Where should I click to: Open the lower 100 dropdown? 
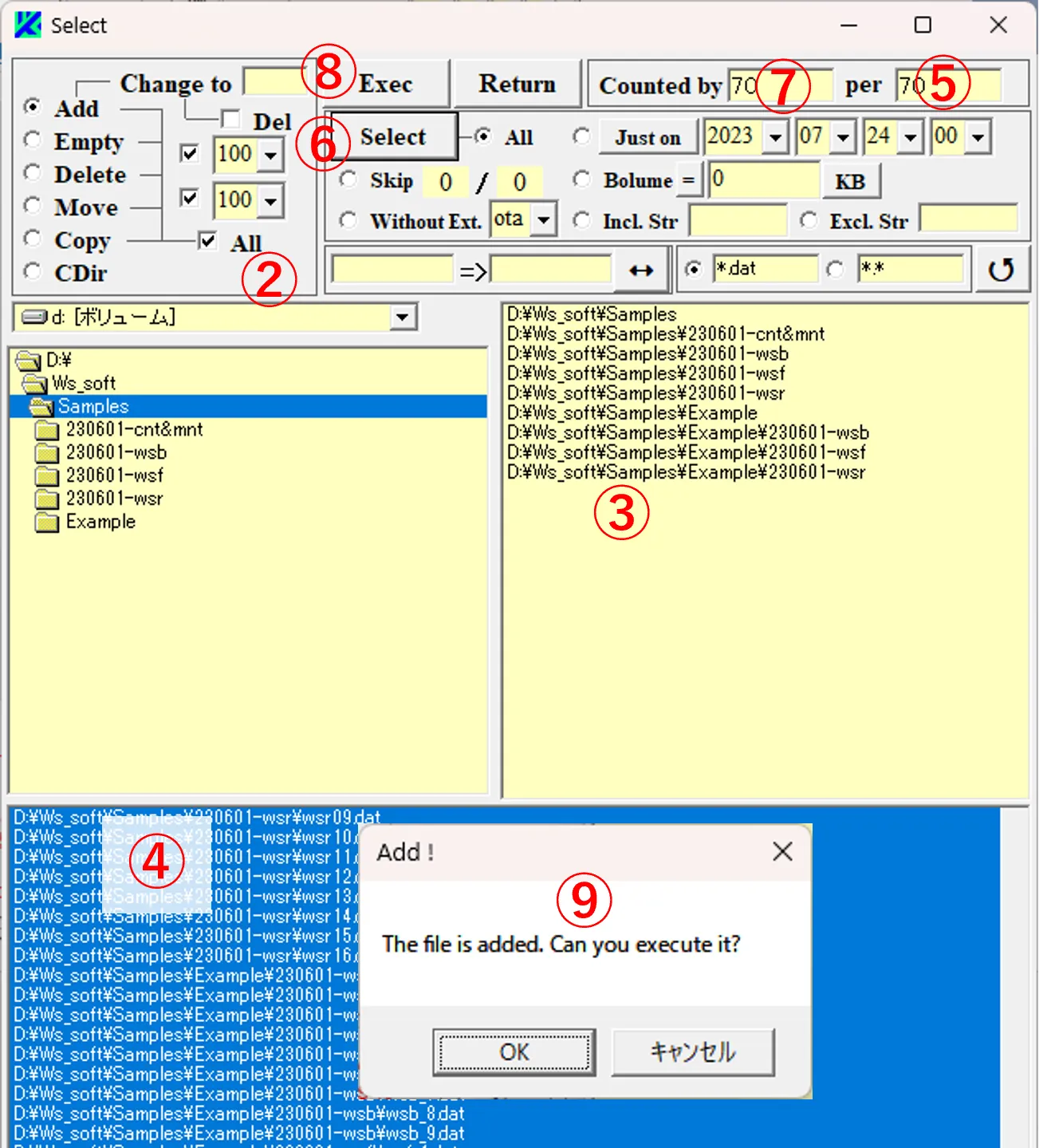tap(271, 201)
